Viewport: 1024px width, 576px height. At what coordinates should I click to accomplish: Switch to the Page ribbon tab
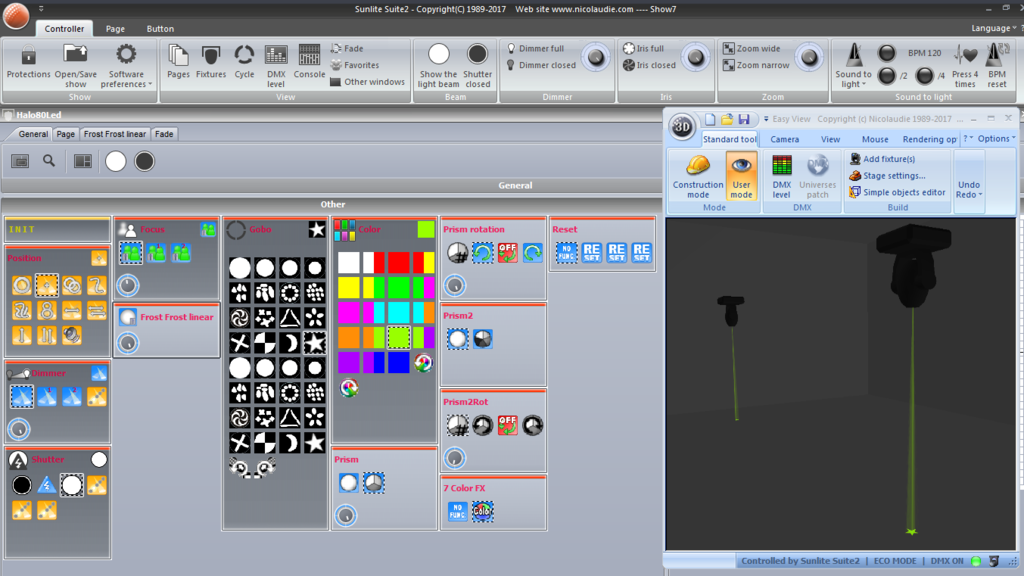click(x=115, y=29)
